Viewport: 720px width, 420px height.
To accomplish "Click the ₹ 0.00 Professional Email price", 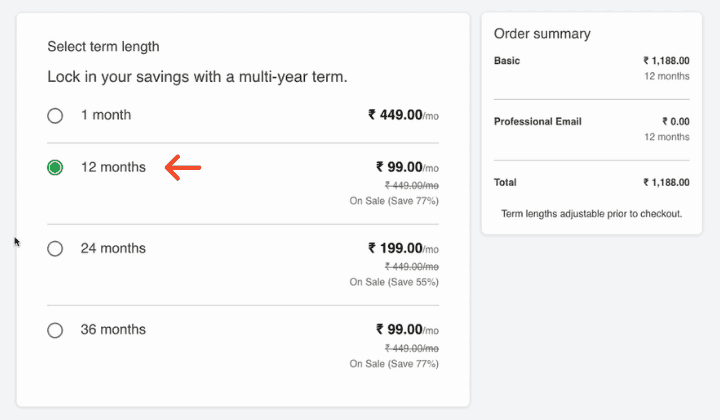I will (x=674, y=122).
